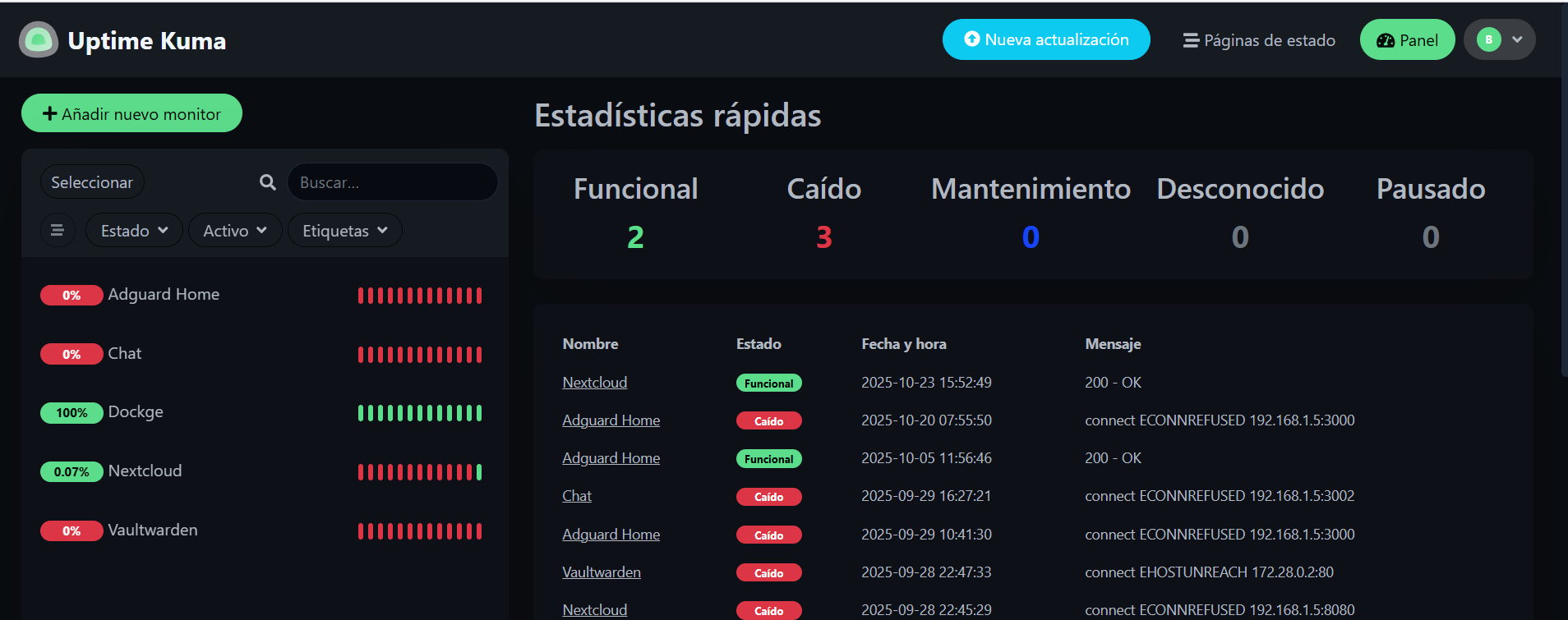Image resolution: width=1568 pixels, height=620 pixels.
Task: Open Chat link in events table
Action: coord(577,496)
